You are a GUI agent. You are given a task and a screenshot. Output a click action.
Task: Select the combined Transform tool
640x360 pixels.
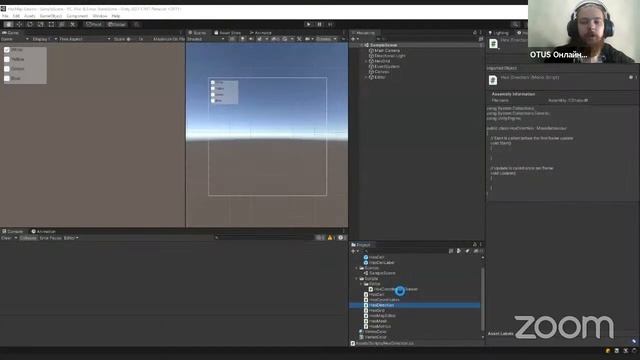(x=62, y=24)
